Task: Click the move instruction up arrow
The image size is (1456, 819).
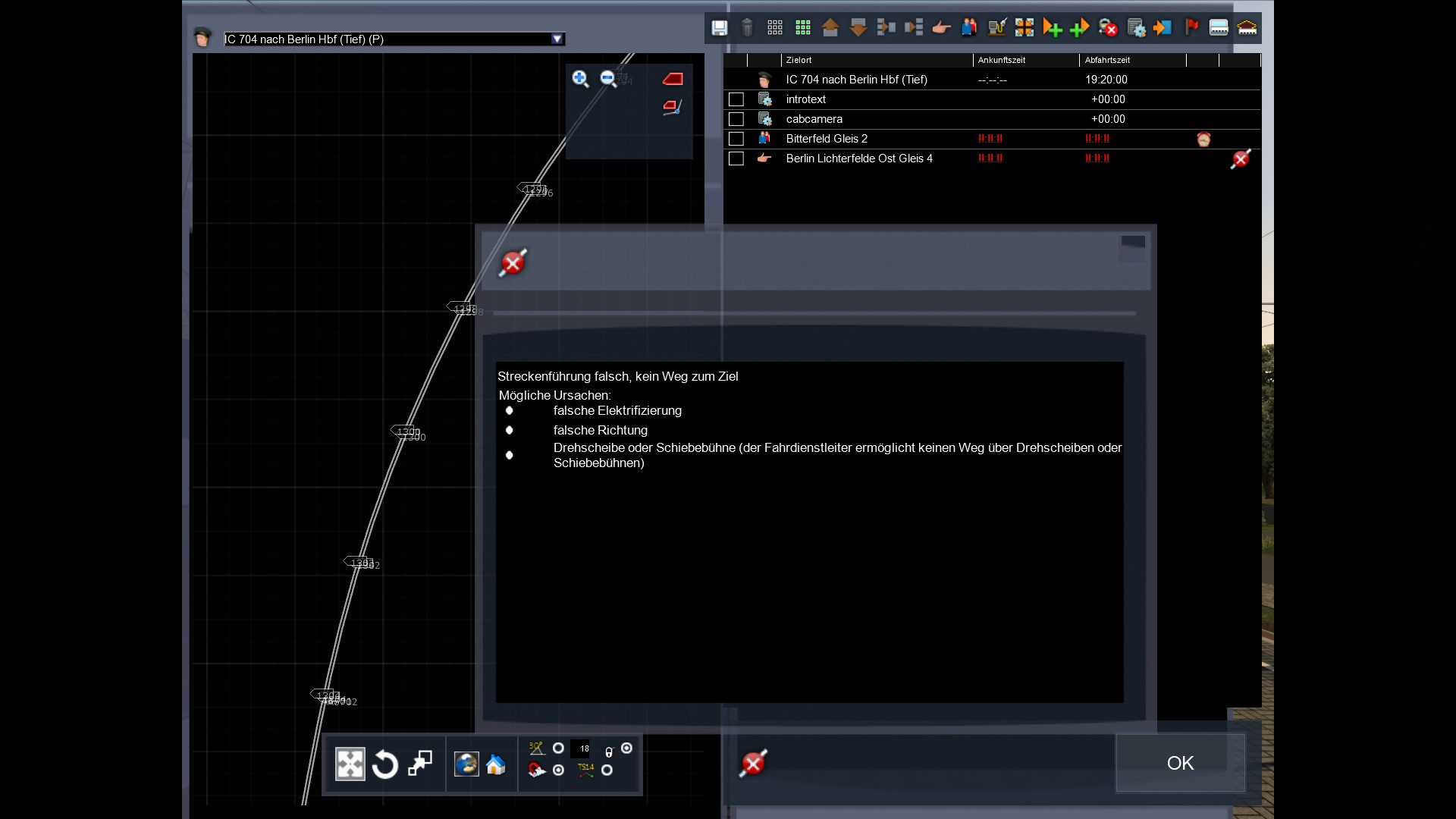Action: click(x=830, y=28)
